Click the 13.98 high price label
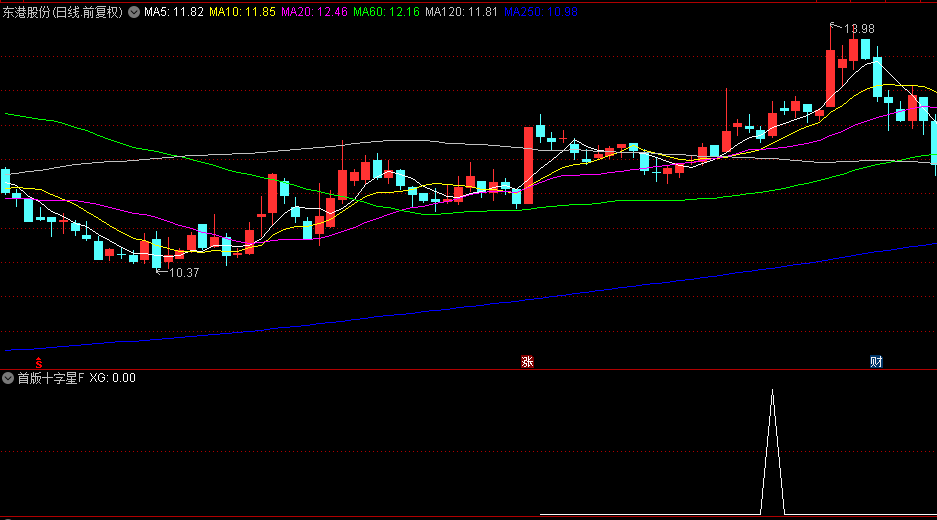 point(859,29)
